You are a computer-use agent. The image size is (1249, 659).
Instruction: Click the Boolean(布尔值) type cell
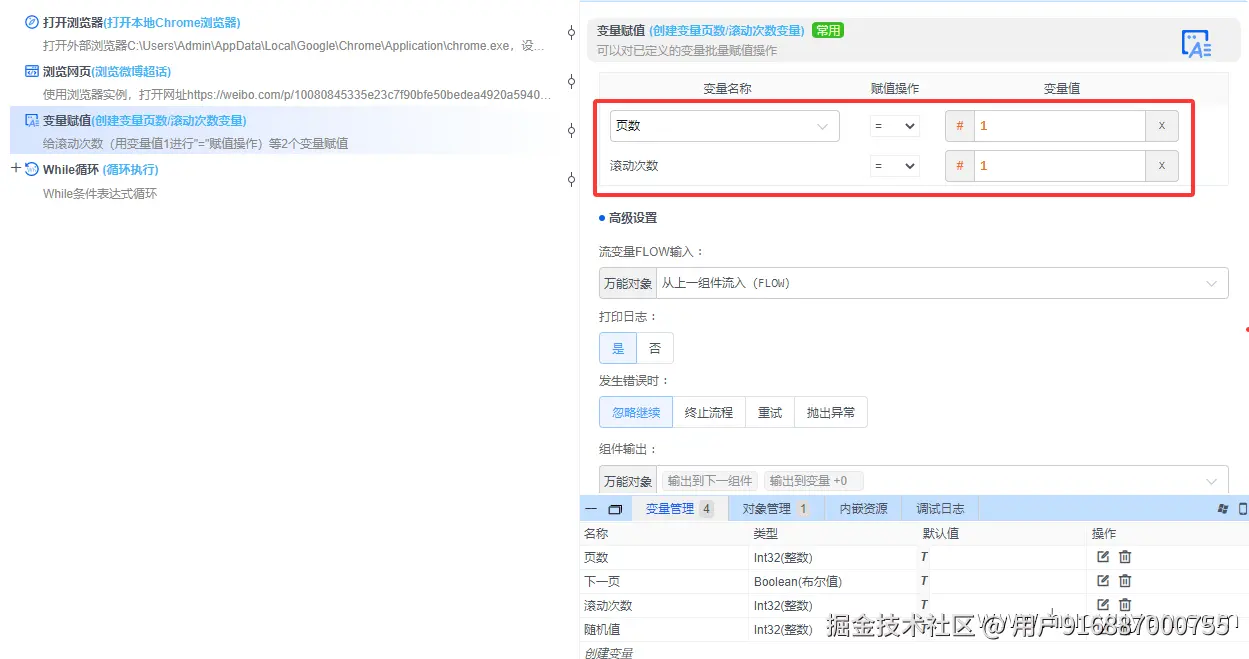[x=798, y=581]
